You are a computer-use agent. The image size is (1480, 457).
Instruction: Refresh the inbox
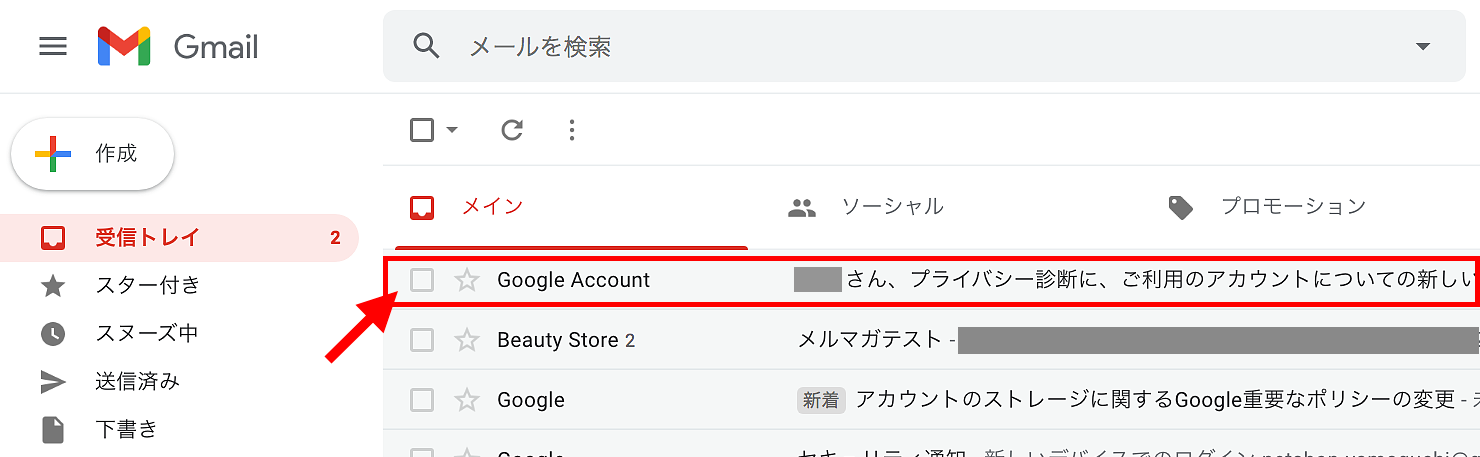[x=512, y=130]
